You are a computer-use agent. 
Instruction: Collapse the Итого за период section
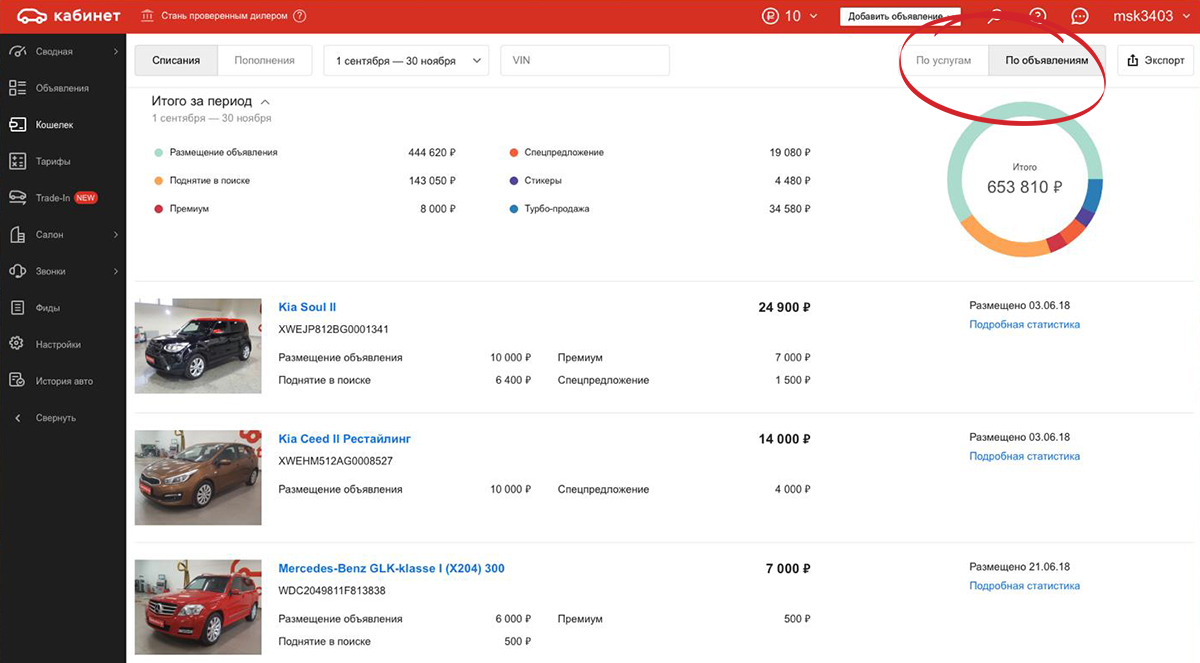pyautogui.click(x=264, y=102)
